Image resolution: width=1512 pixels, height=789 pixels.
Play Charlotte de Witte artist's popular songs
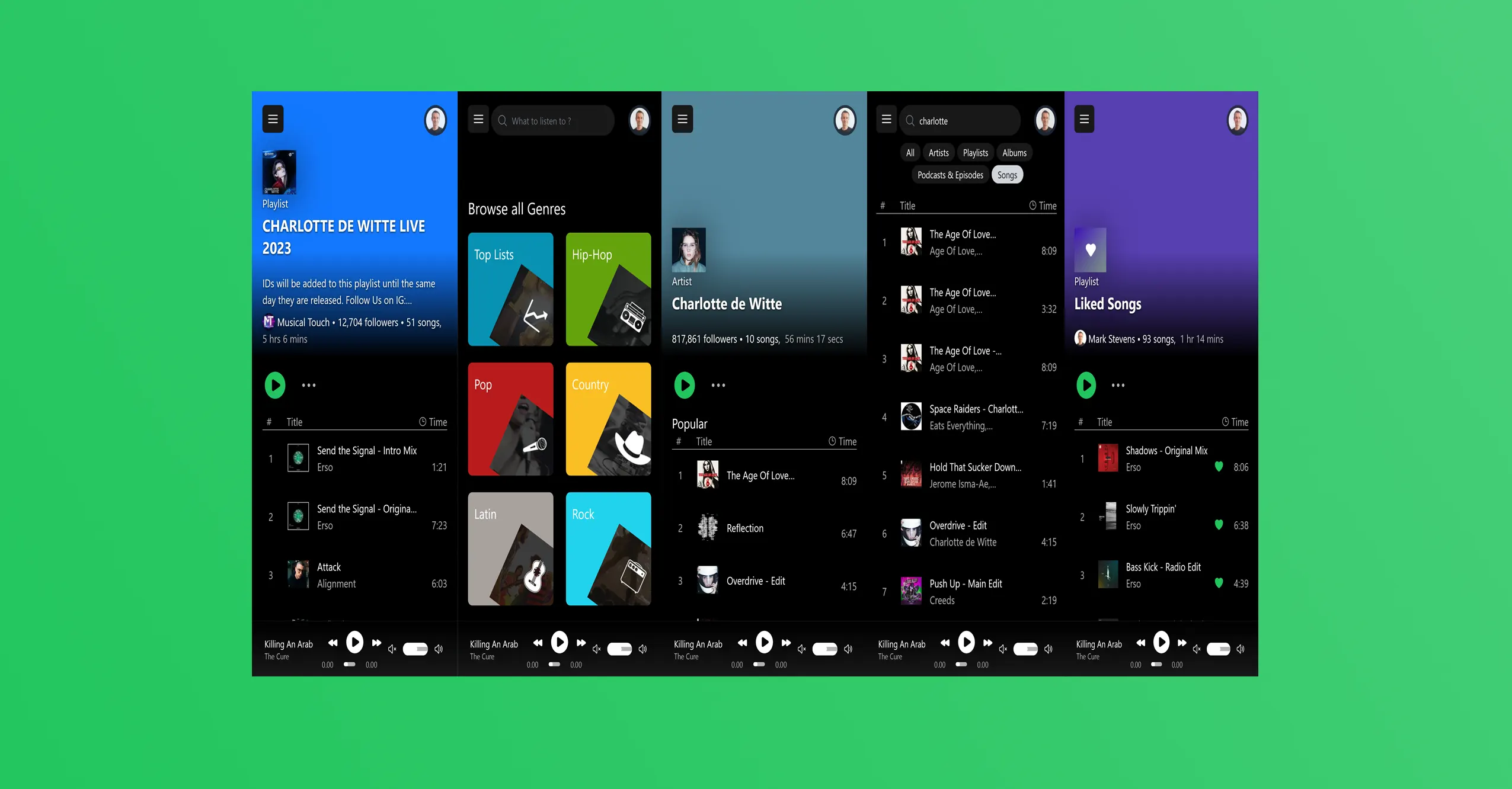coord(685,385)
